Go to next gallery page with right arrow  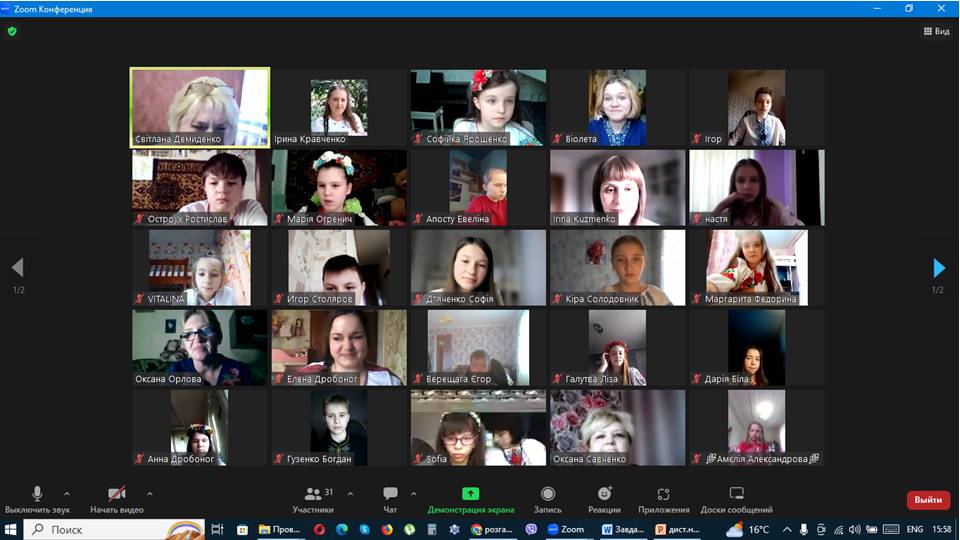pos(938,268)
